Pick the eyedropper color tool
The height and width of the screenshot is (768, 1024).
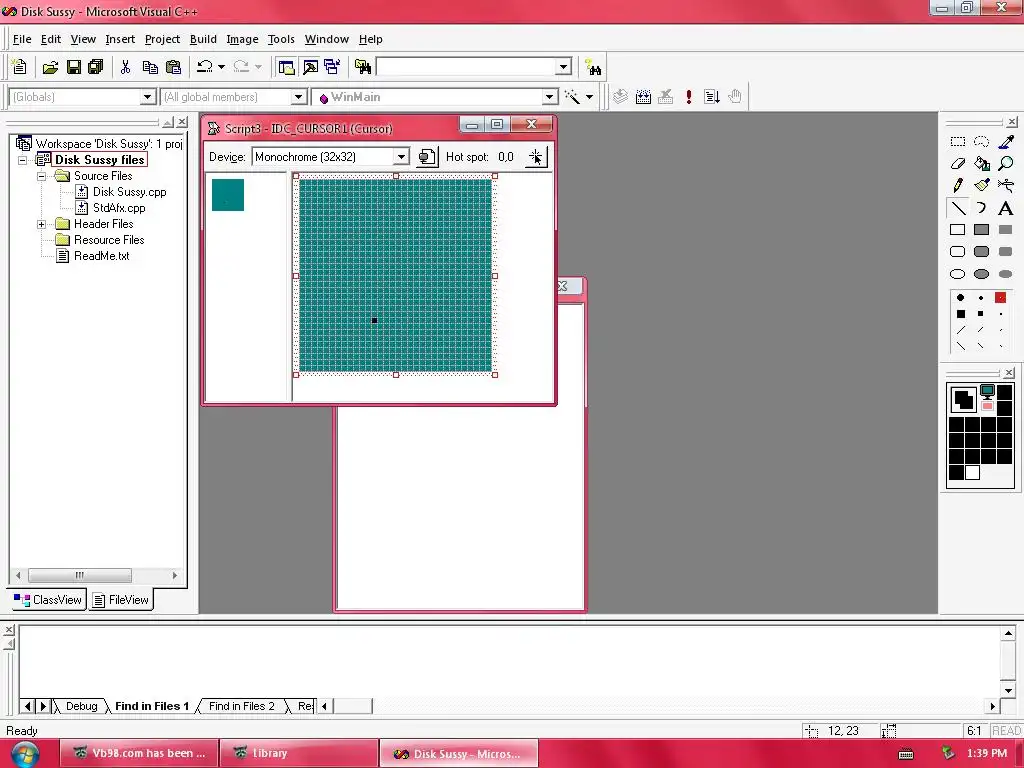click(1006, 142)
